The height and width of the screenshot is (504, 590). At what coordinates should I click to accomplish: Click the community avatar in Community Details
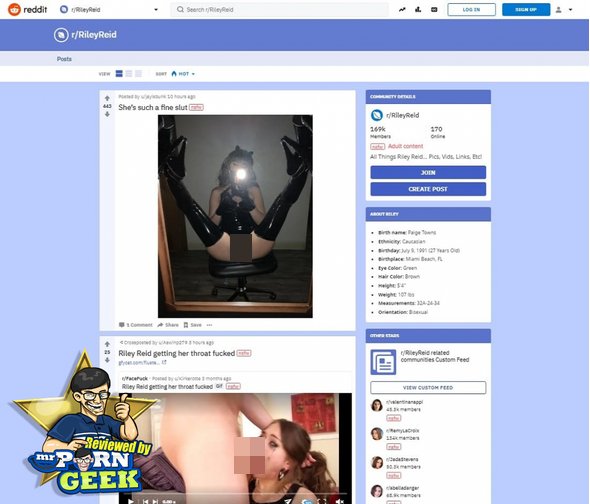pyautogui.click(x=377, y=115)
